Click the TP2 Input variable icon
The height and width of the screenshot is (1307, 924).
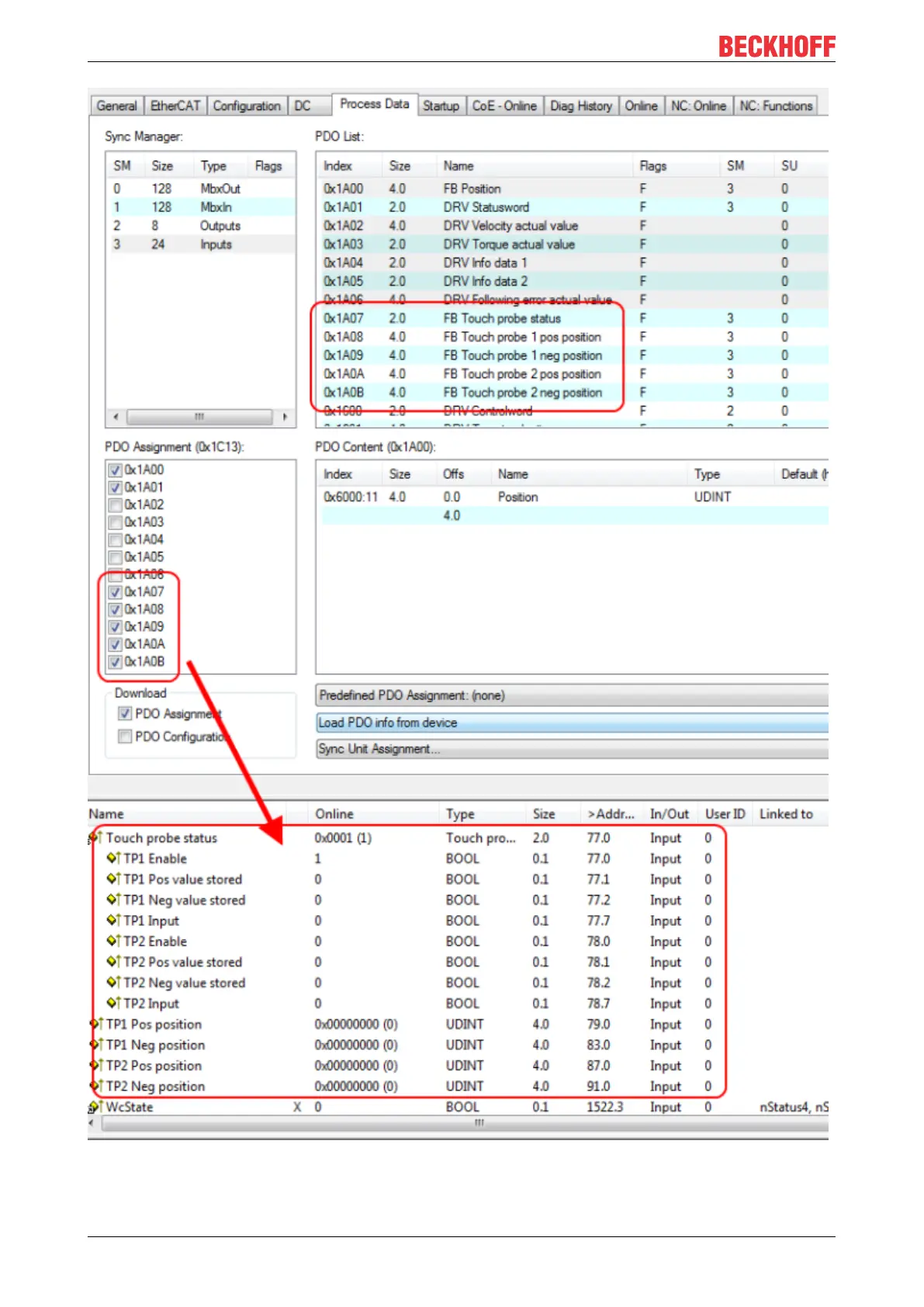113,1004
